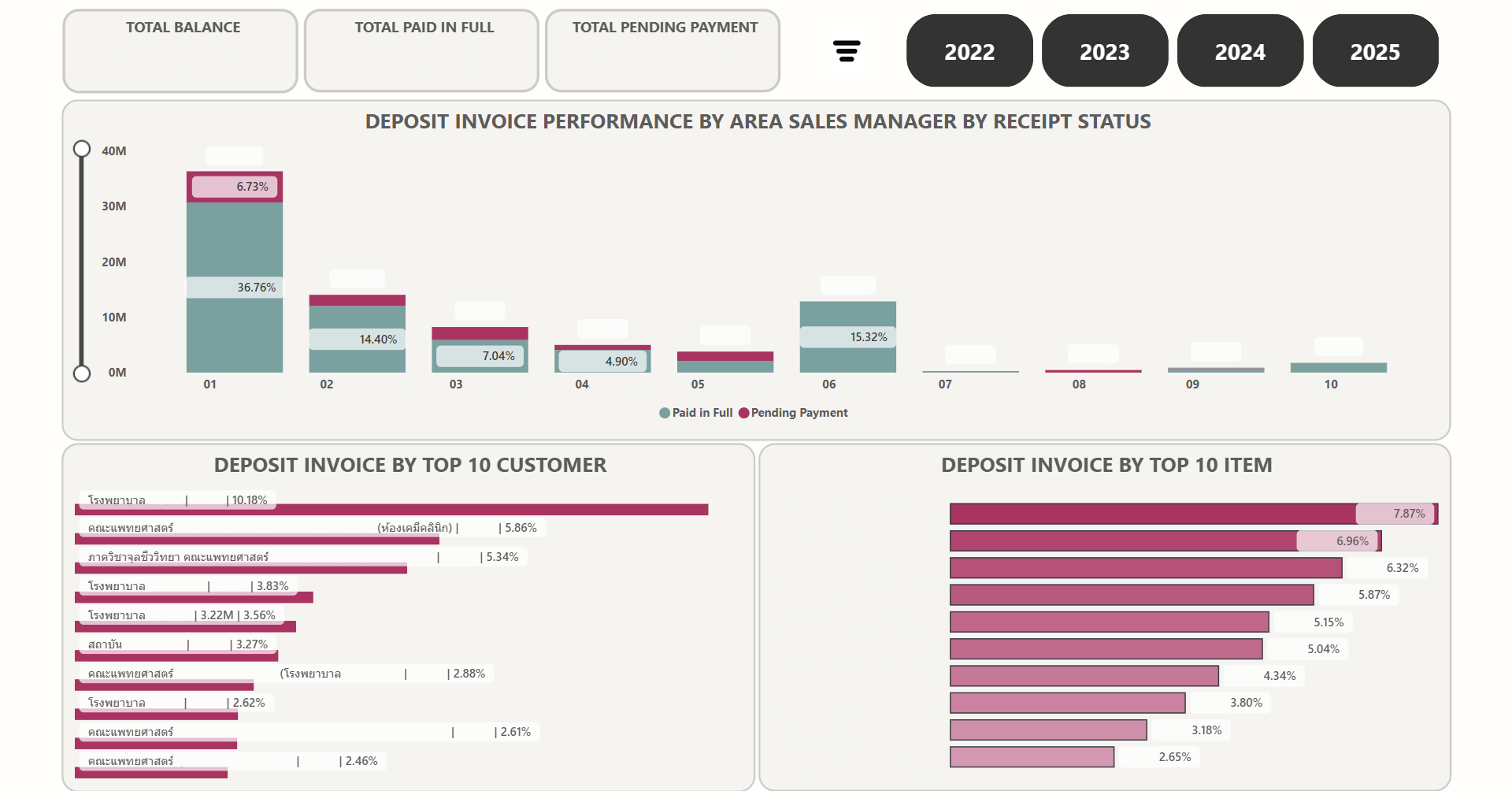Select the item bar labeled 4.34%
Viewport: 1512px width, 791px height.
(1084, 676)
